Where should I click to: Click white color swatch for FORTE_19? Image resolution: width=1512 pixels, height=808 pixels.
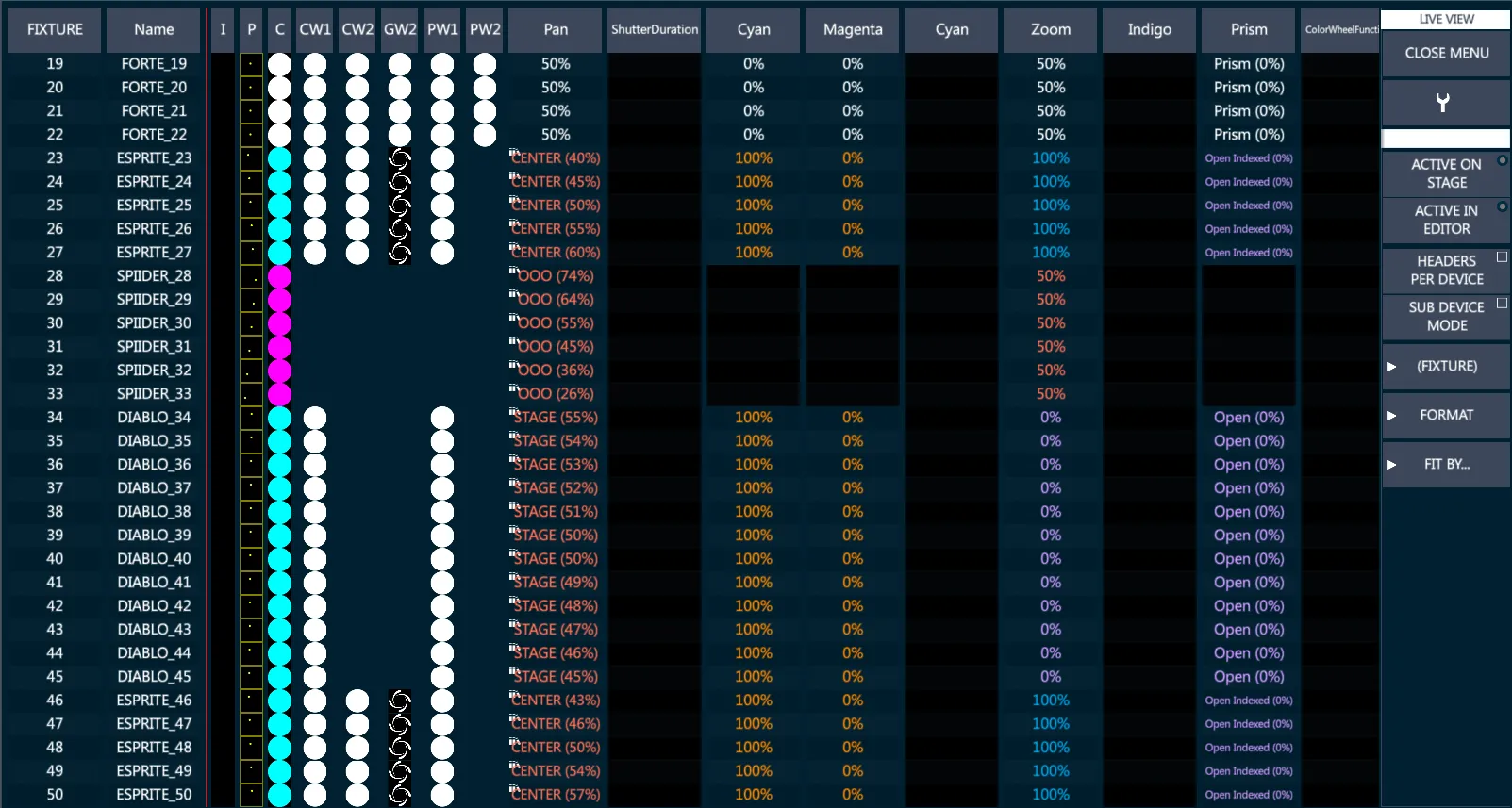tap(279, 64)
